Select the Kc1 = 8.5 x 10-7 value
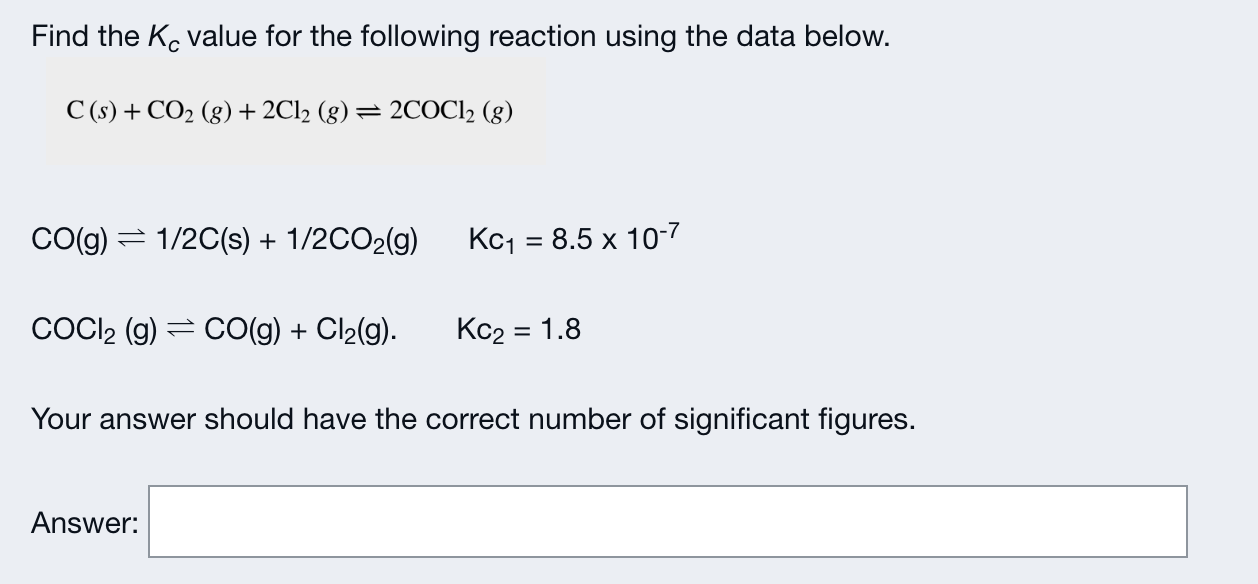The image size is (1258, 584). [572, 238]
